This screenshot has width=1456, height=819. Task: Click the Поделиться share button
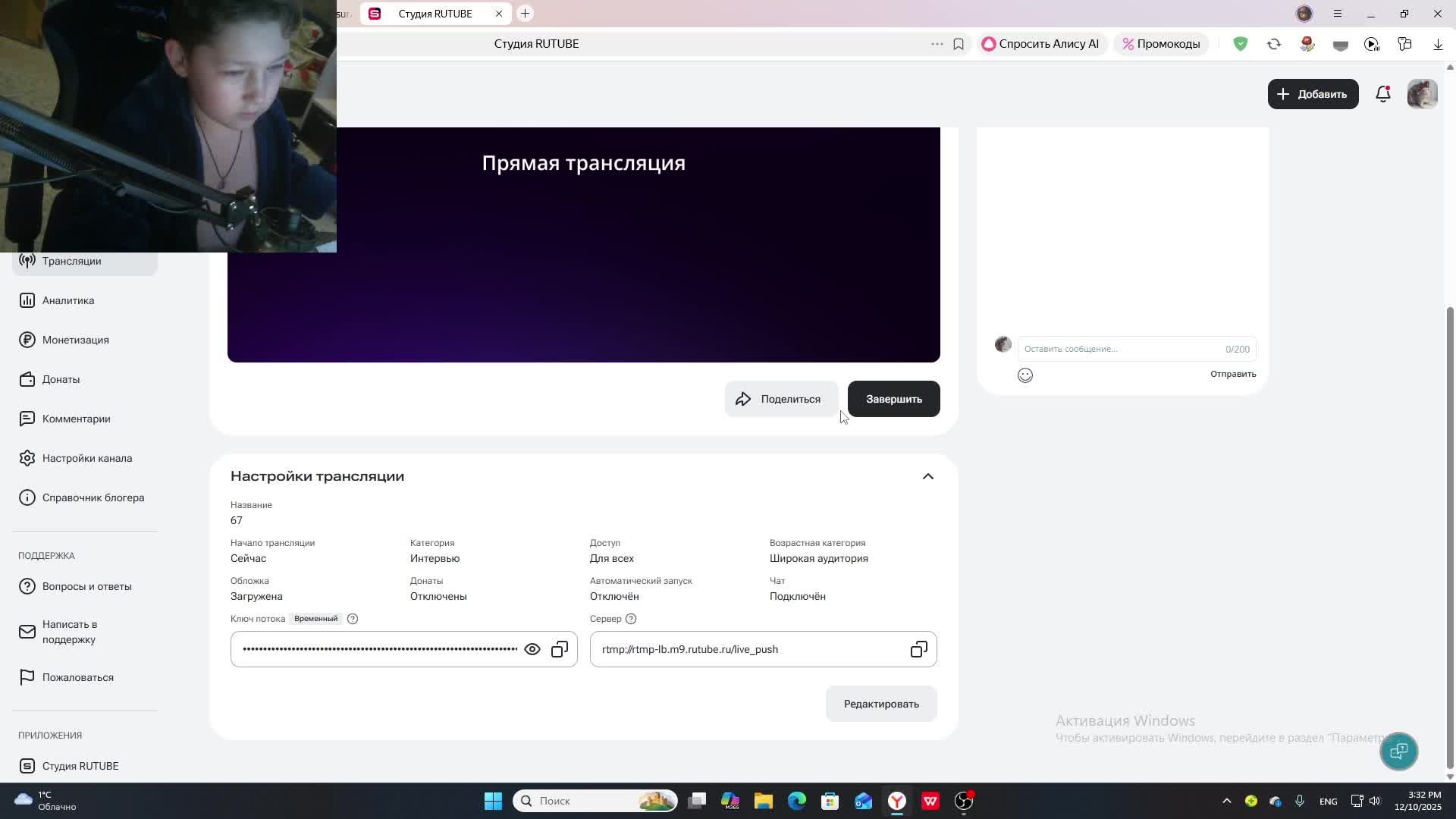click(x=780, y=400)
